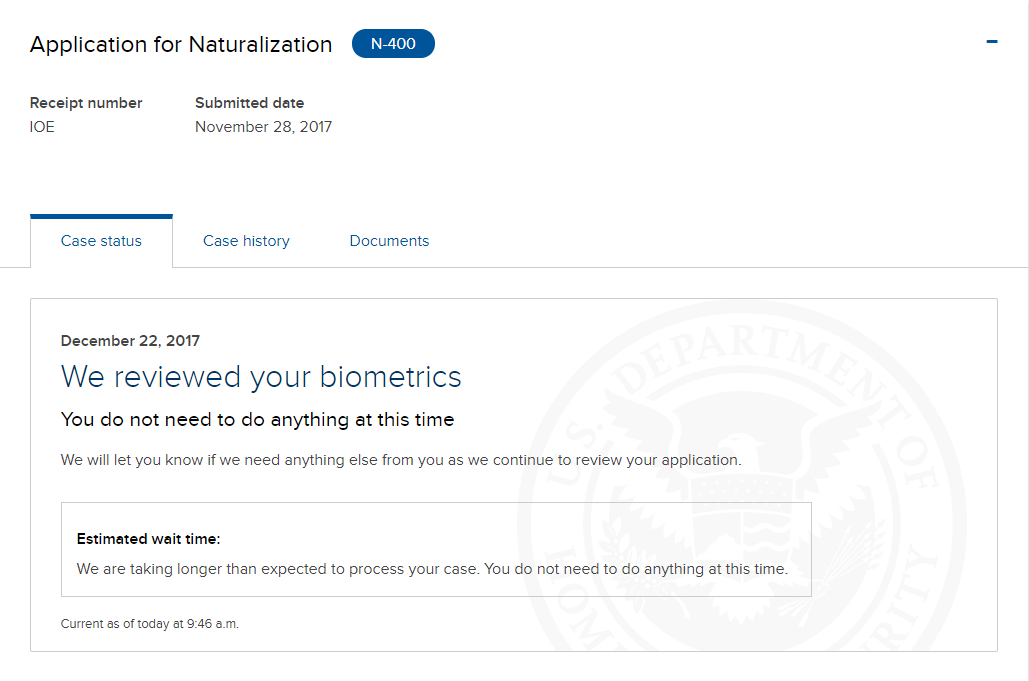The image size is (1029, 681).
Task: Click the N-400 form badge
Action: point(393,43)
